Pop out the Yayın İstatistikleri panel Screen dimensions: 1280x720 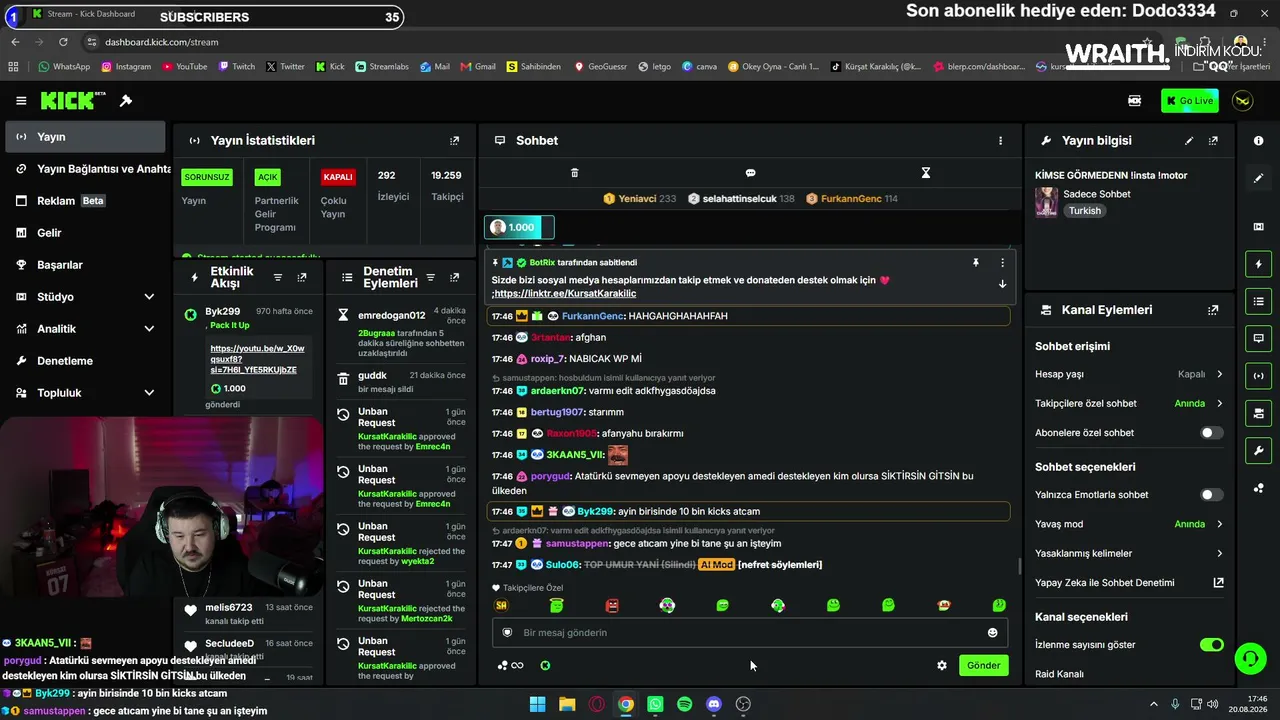pyautogui.click(x=455, y=141)
